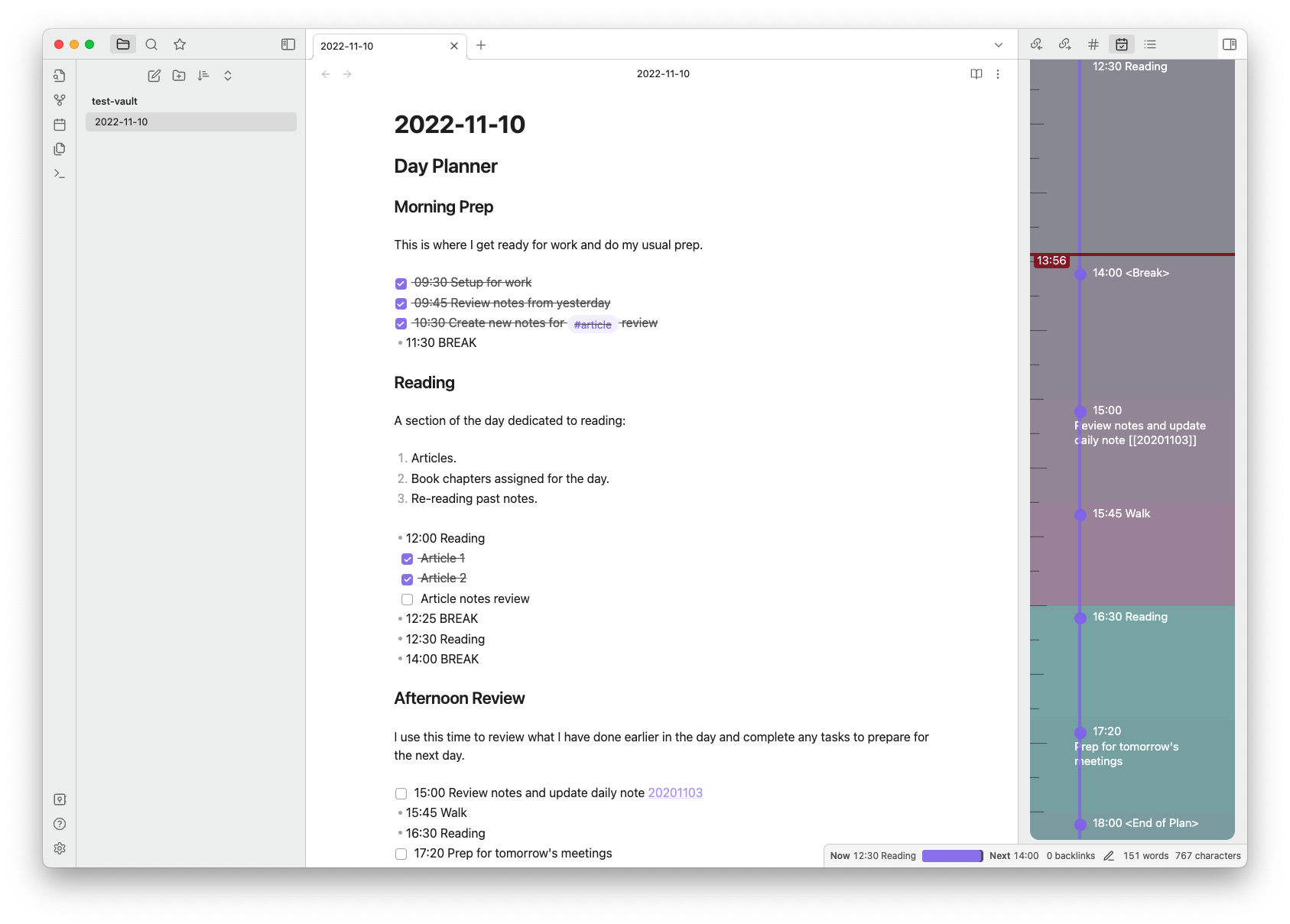Click the 2022-11-10 note header title
The width and height of the screenshot is (1290, 924).
click(663, 74)
